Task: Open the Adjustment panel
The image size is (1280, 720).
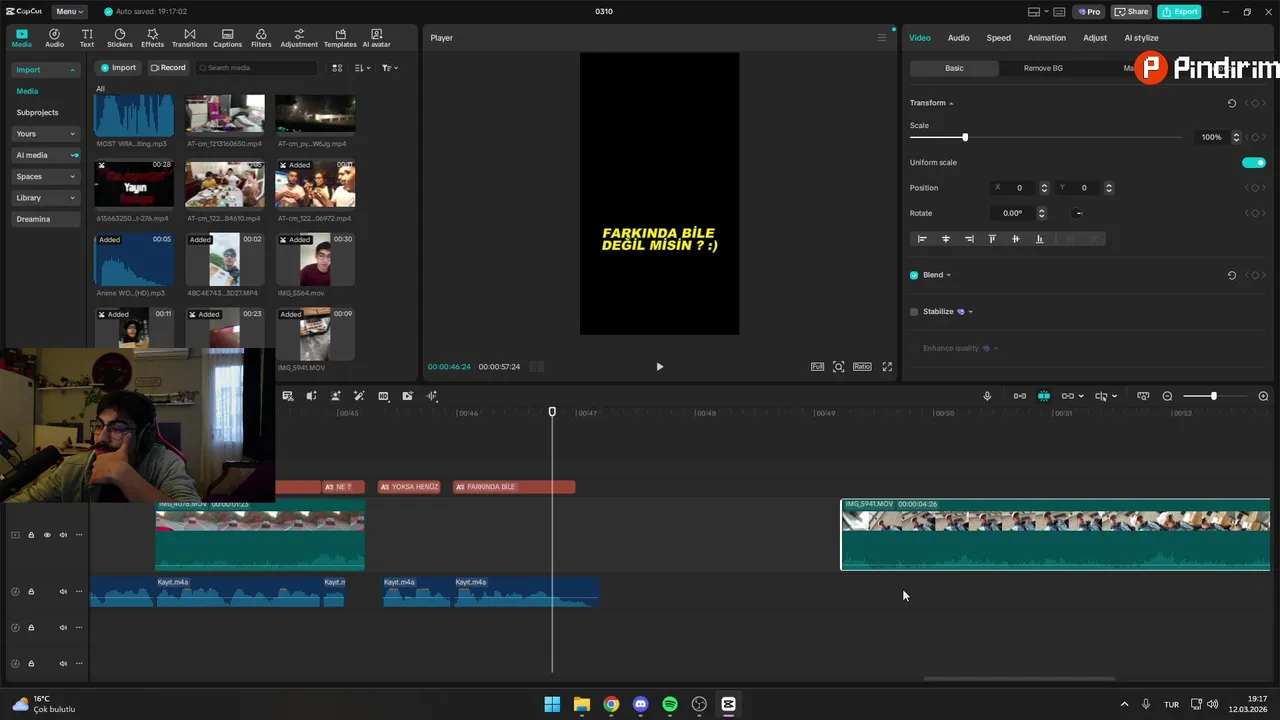Action: (299, 38)
